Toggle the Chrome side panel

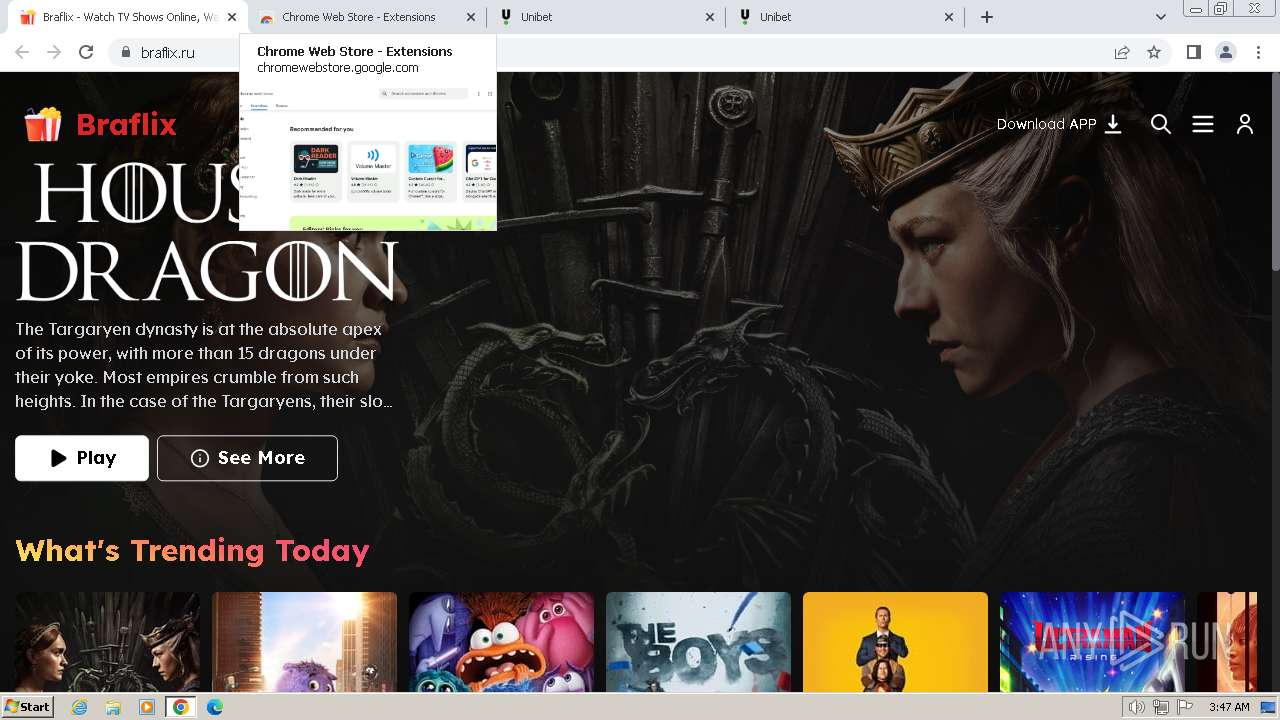coord(1193,52)
